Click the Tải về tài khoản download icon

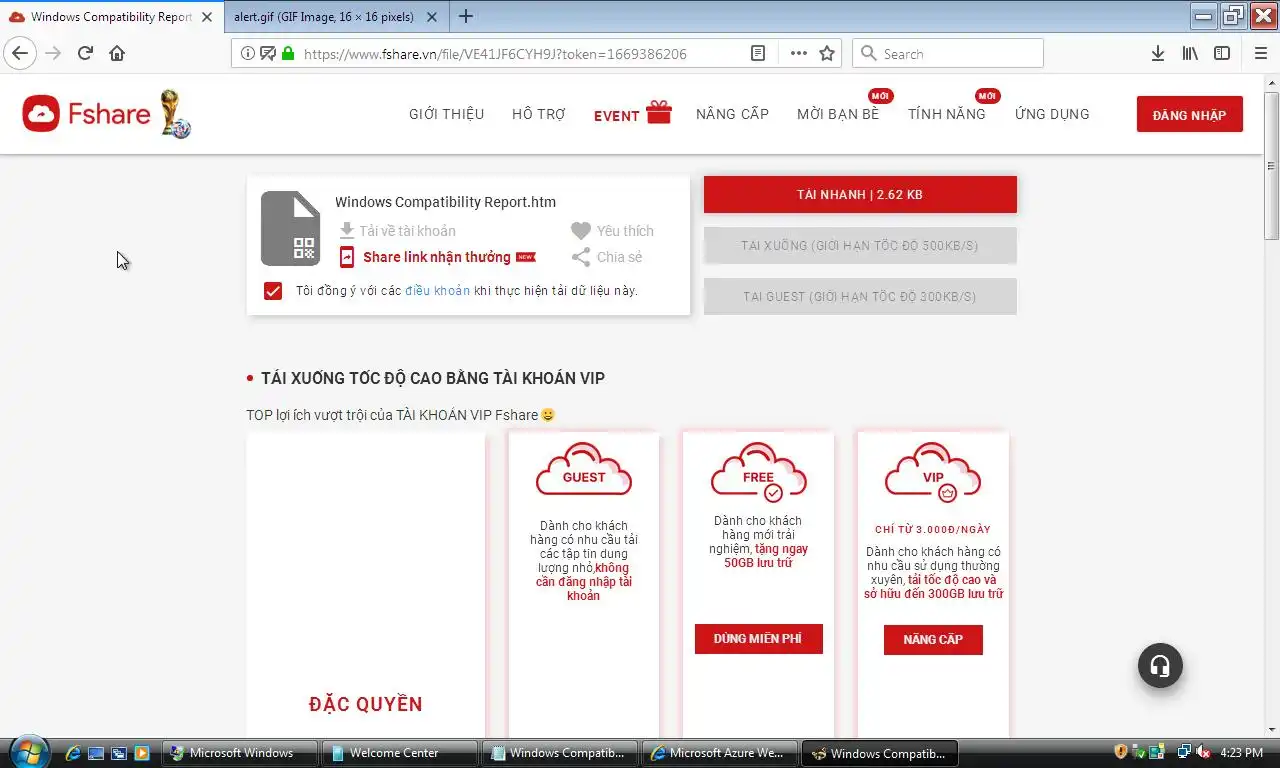[347, 231]
